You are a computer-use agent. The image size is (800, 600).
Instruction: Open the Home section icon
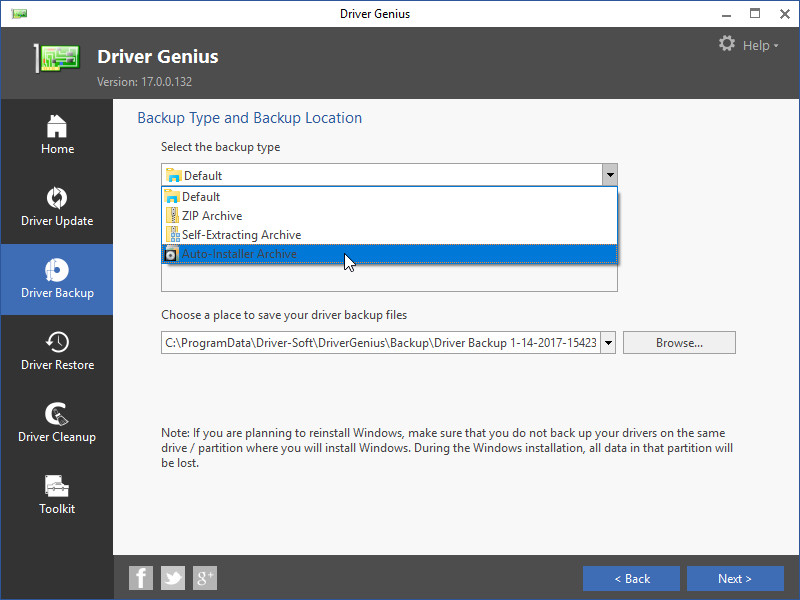(57, 126)
